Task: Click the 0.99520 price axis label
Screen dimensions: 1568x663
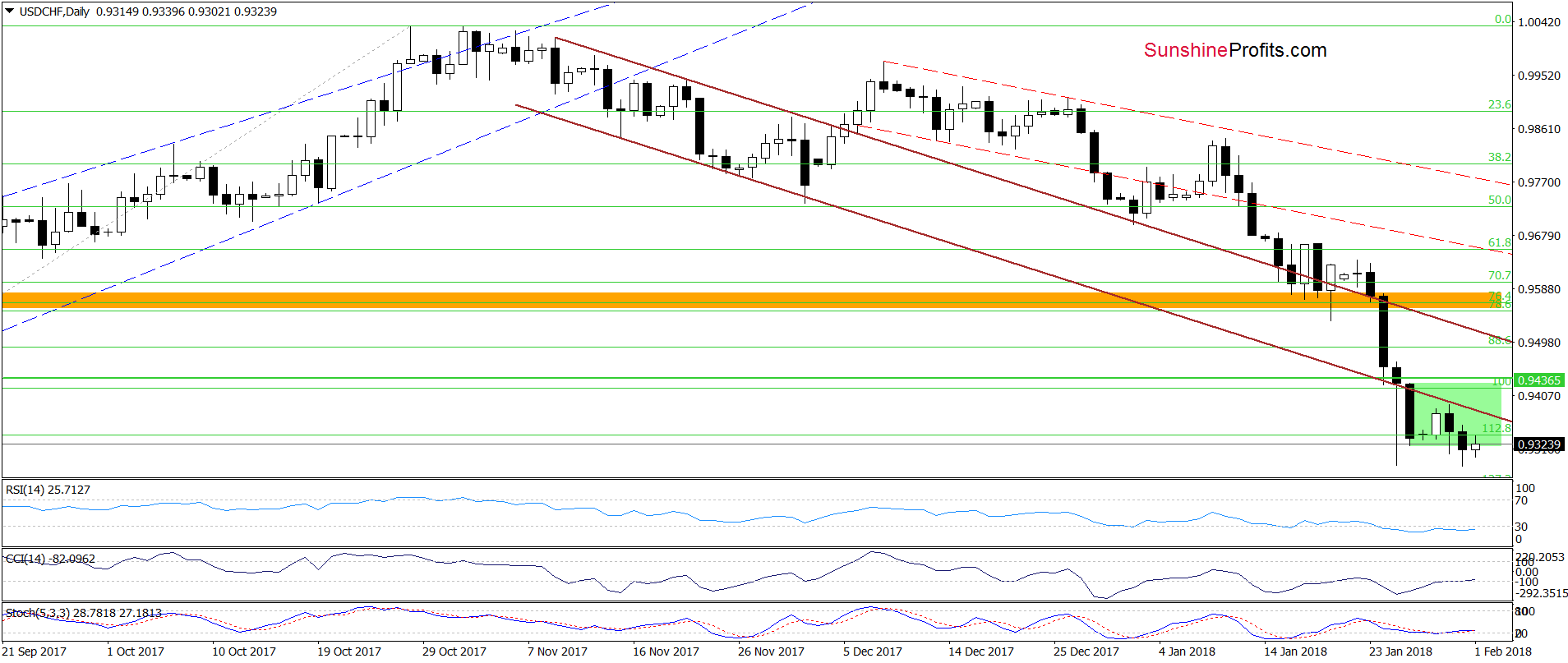Action: pos(1538,76)
